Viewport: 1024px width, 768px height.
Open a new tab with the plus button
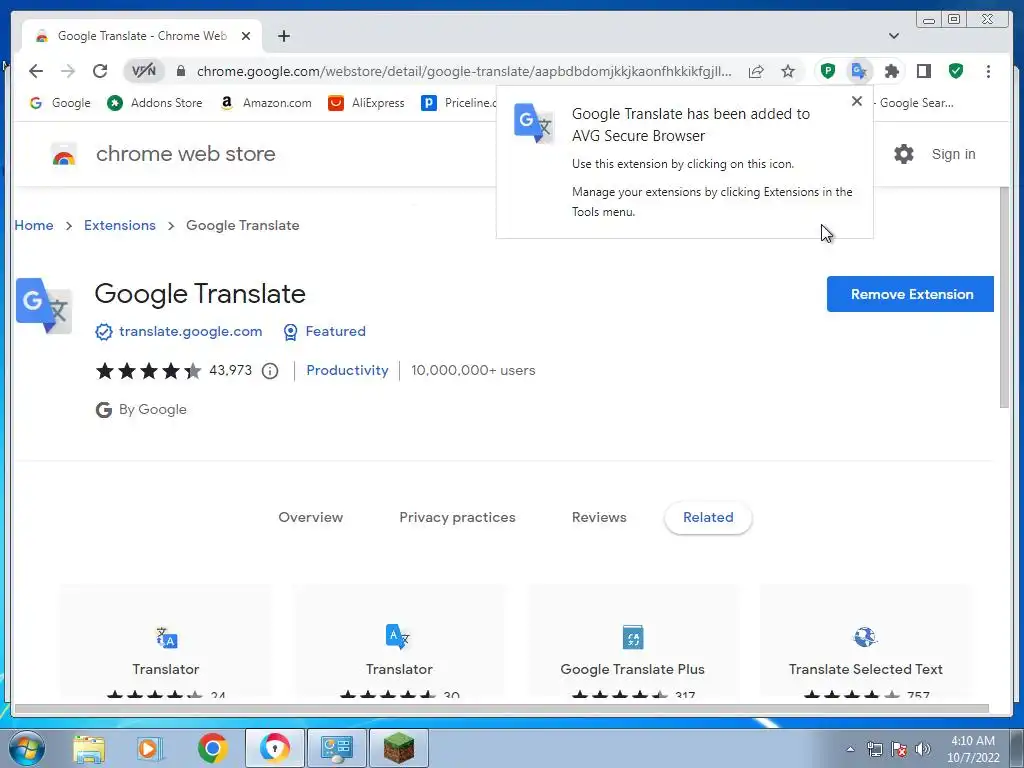pos(283,36)
